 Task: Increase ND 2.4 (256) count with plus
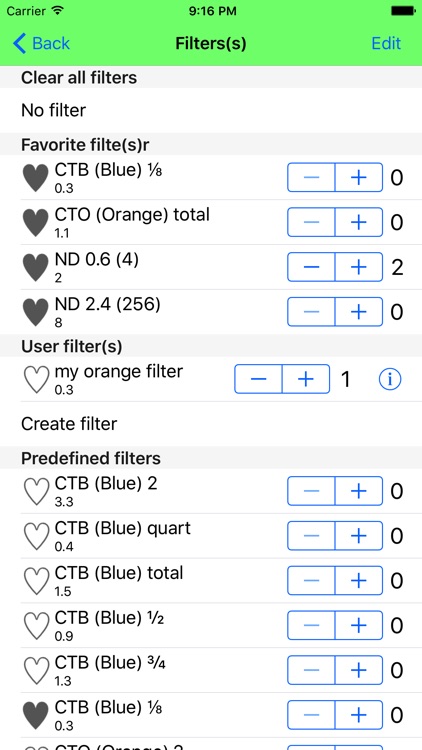pyautogui.click(x=359, y=312)
